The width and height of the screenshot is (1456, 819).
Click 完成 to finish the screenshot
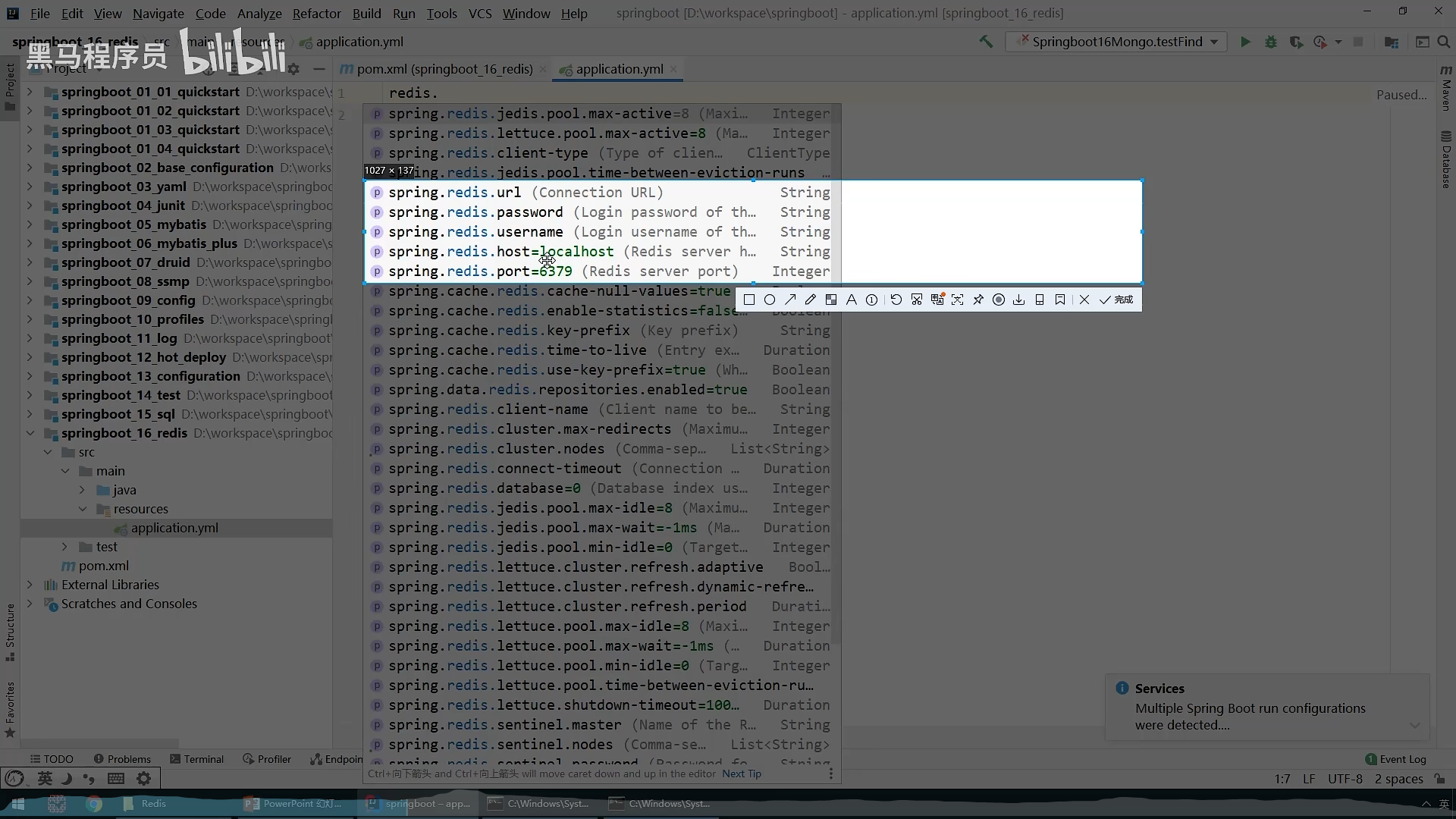tap(1116, 300)
